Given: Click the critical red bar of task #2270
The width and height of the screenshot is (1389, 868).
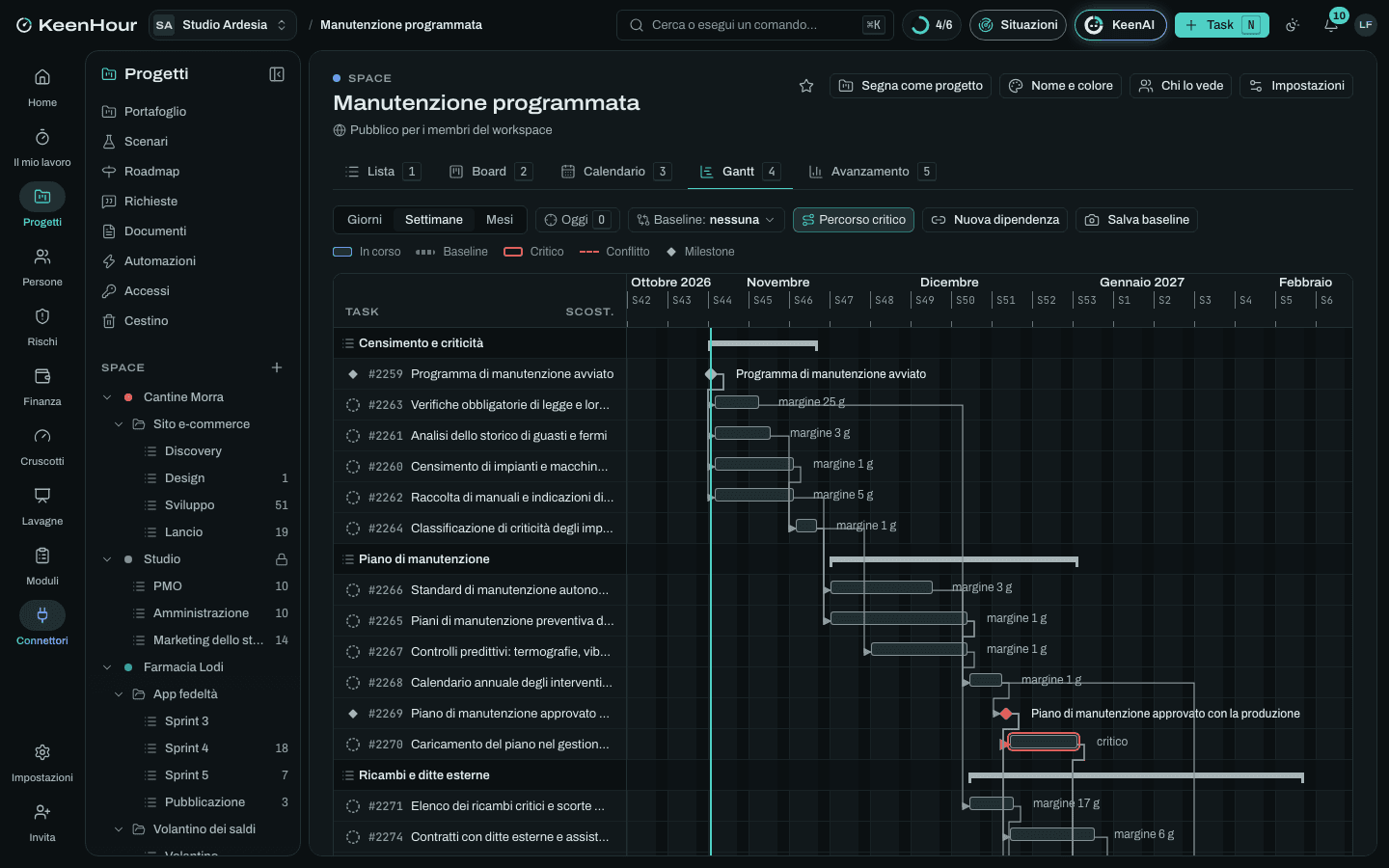Looking at the screenshot, I should (1044, 742).
